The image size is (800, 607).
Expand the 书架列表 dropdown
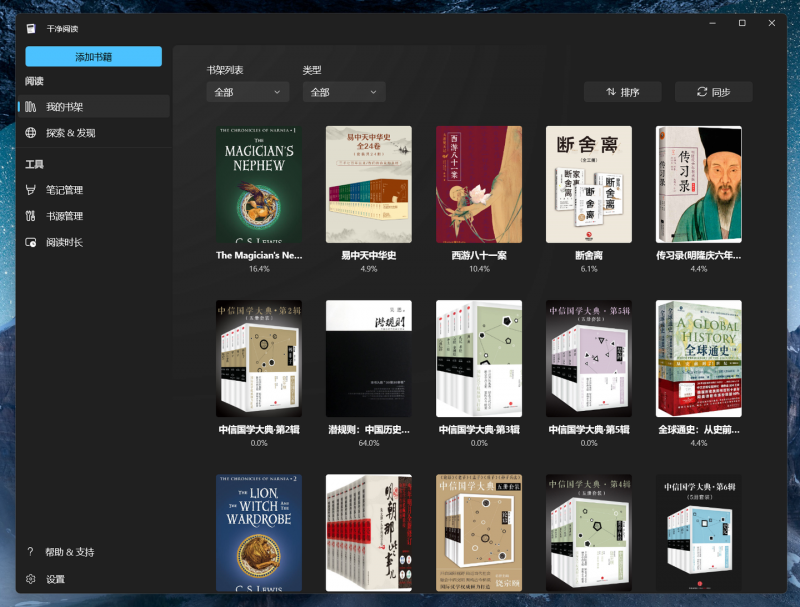[248, 92]
